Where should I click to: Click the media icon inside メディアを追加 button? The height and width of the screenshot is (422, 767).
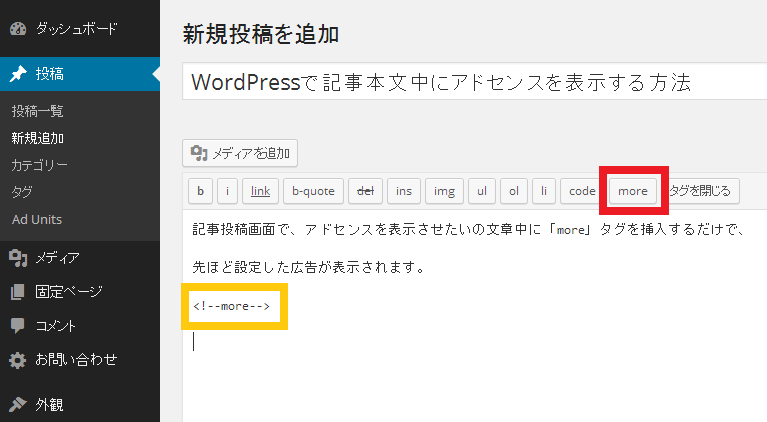click(199, 153)
